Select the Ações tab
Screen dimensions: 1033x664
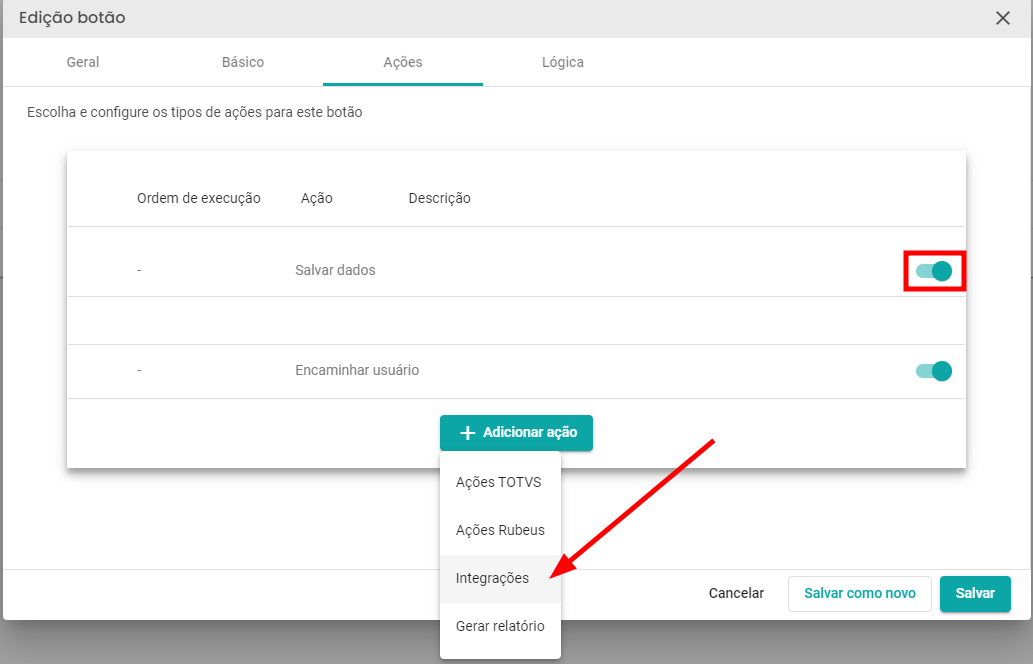403,62
